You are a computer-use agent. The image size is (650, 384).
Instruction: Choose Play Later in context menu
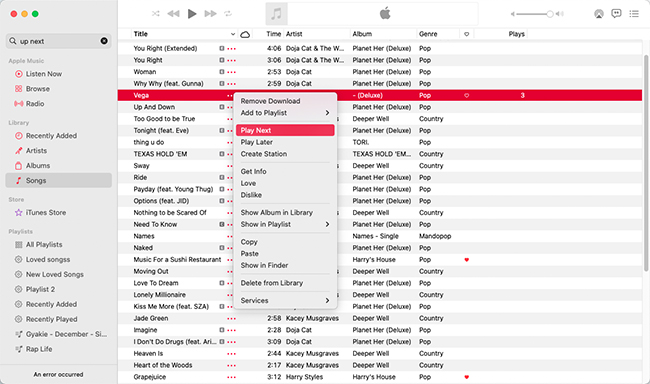click(285, 142)
